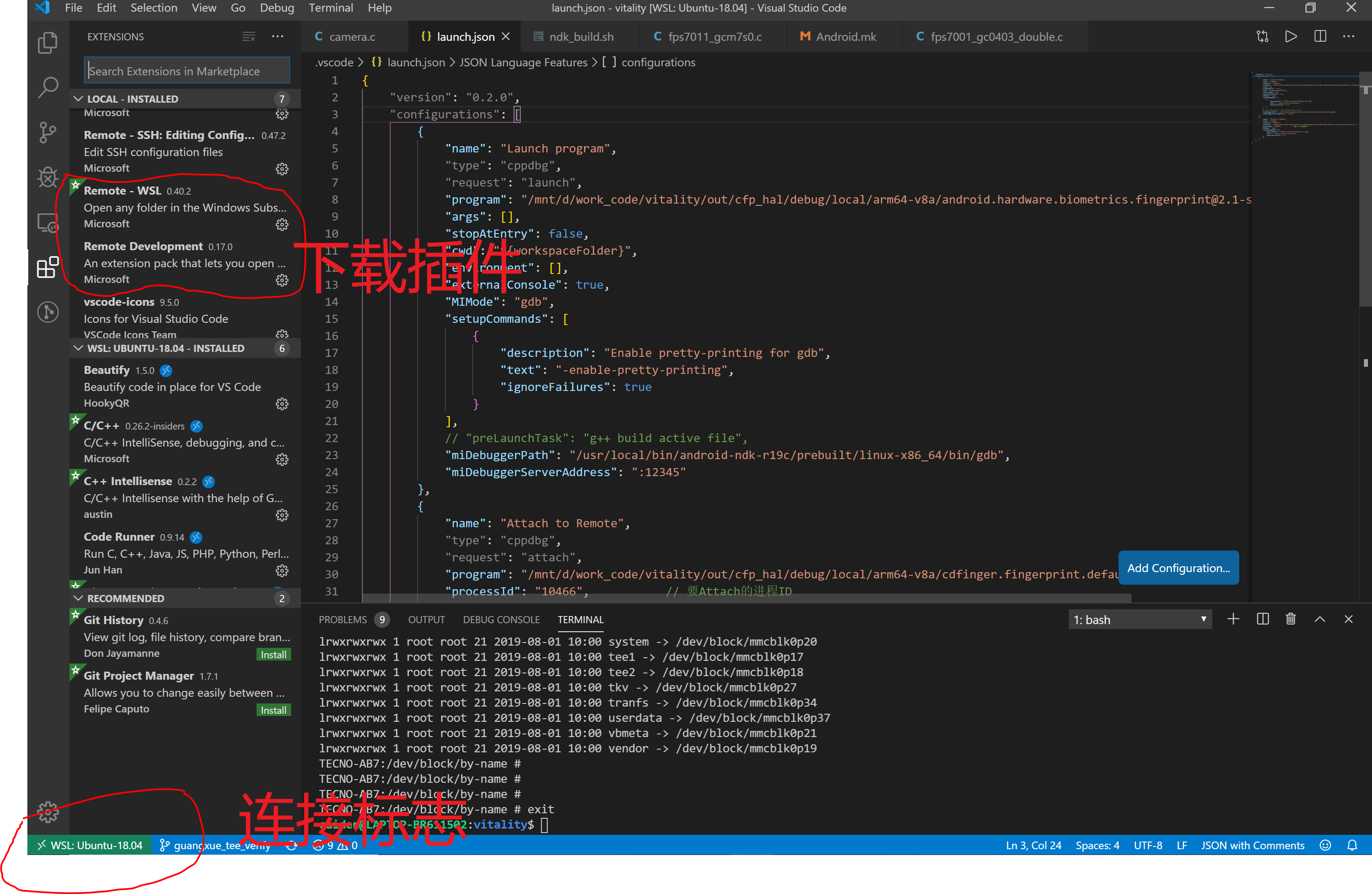Click the Run play icon in editor toolbar
The height and width of the screenshot is (894, 1372).
coord(1291,36)
